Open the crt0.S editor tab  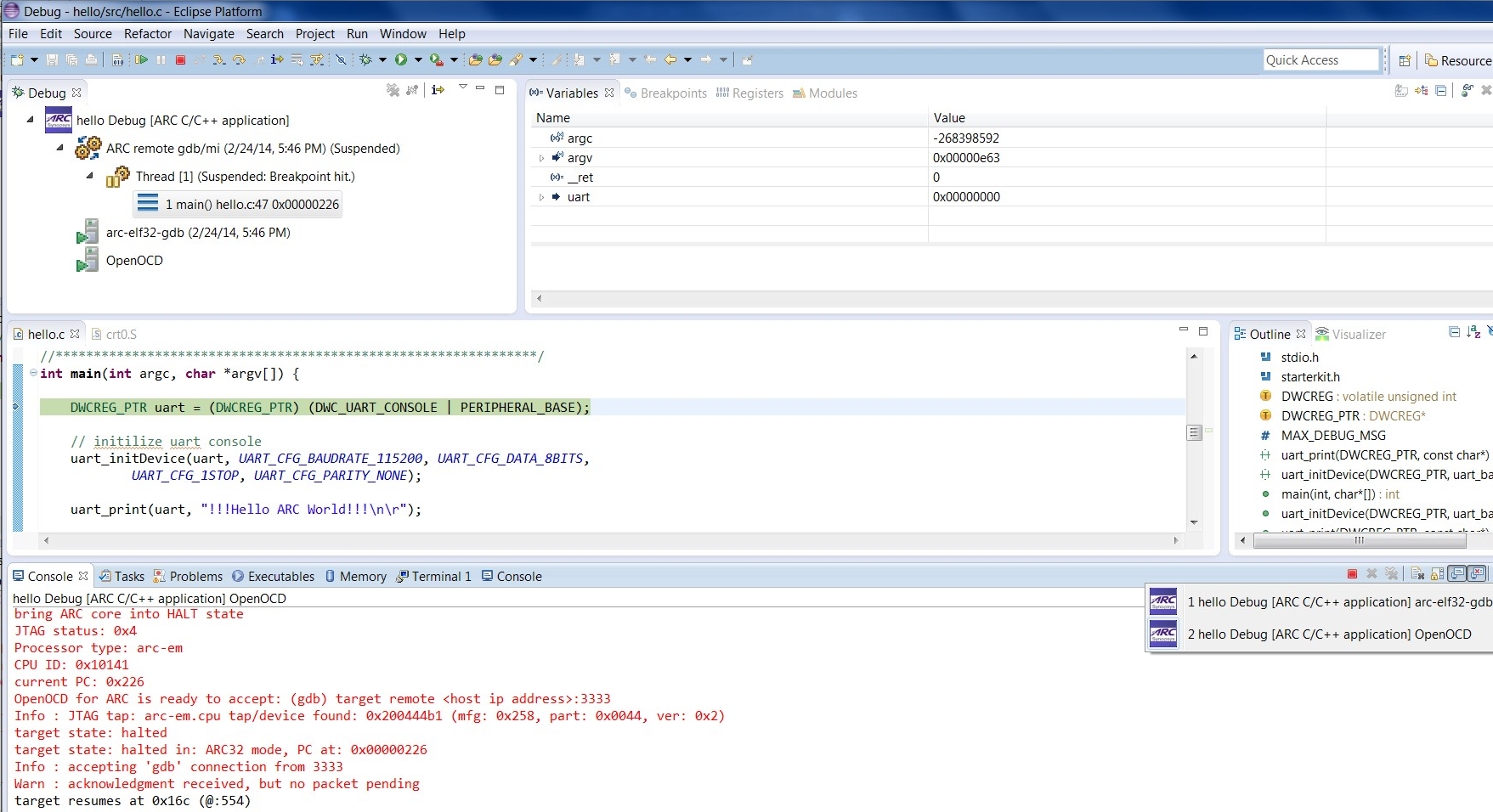[x=114, y=334]
